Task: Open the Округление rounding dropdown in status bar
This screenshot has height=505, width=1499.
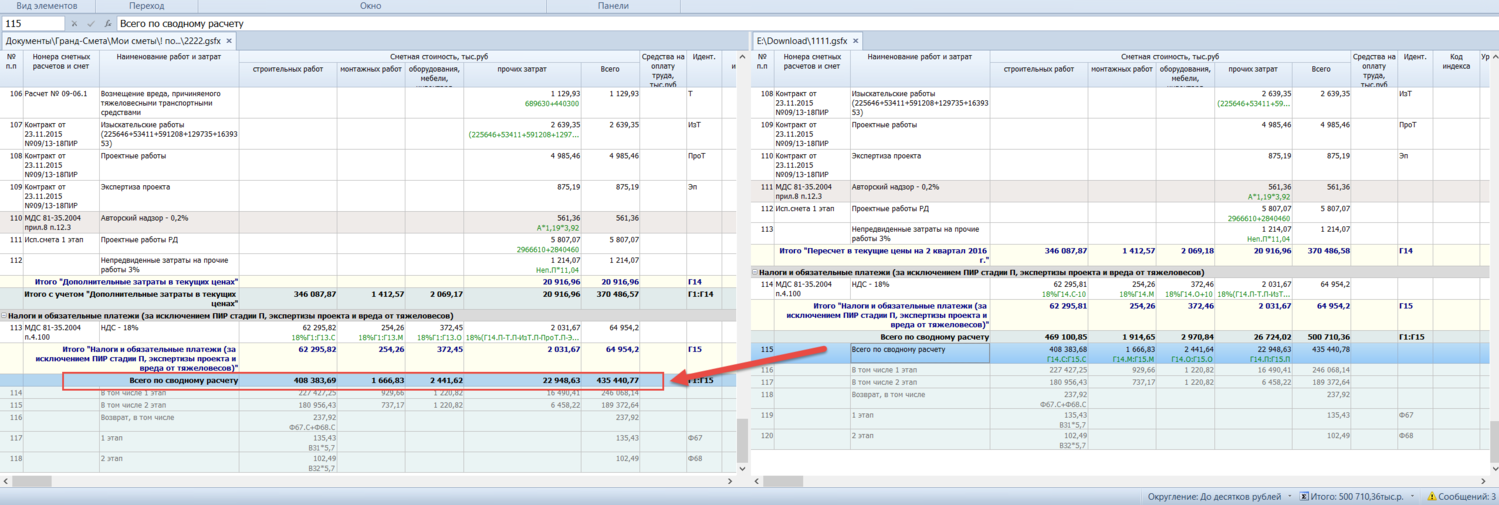Action: (x=1290, y=497)
